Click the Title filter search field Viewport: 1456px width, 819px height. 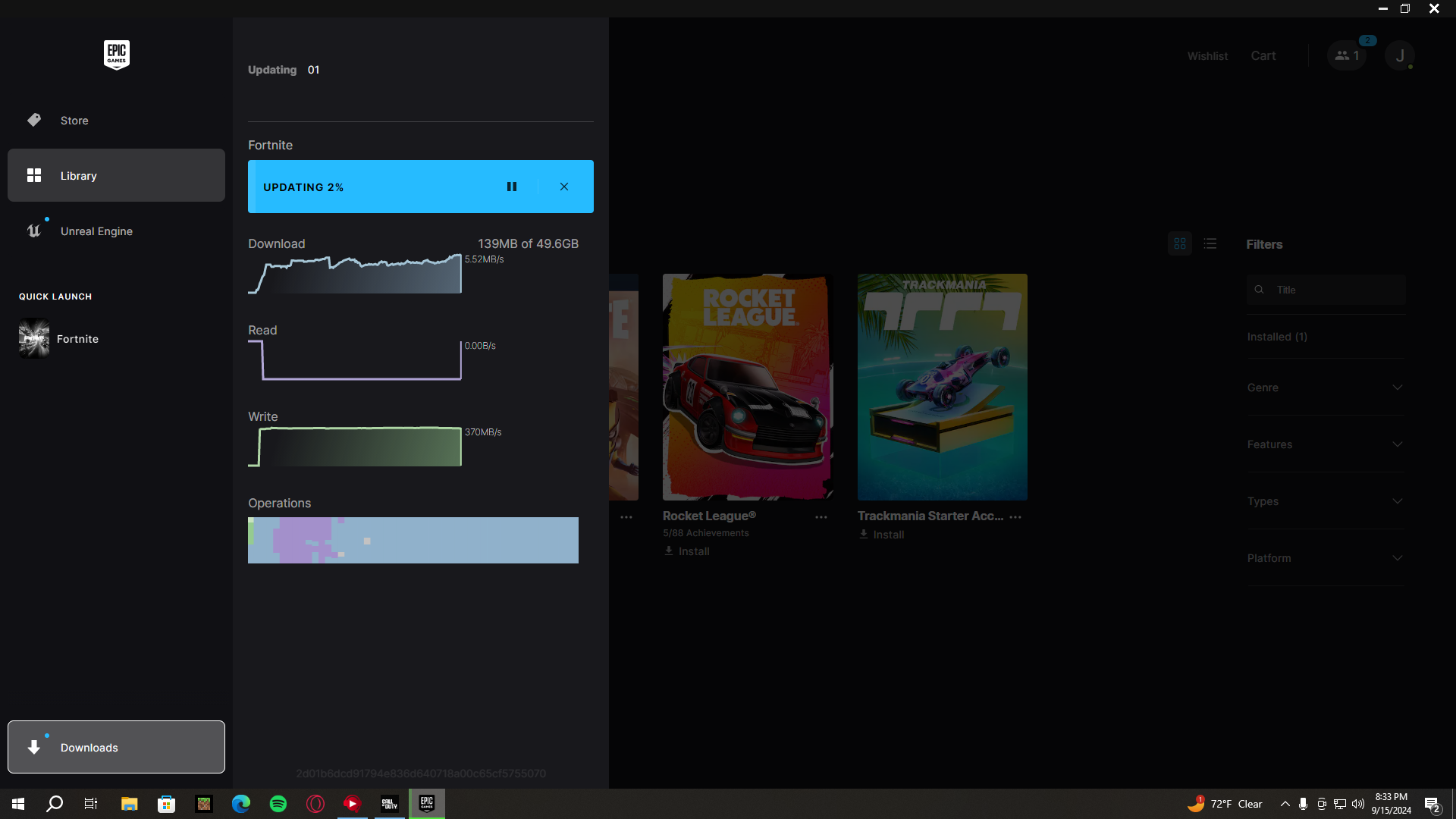pyautogui.click(x=1335, y=290)
